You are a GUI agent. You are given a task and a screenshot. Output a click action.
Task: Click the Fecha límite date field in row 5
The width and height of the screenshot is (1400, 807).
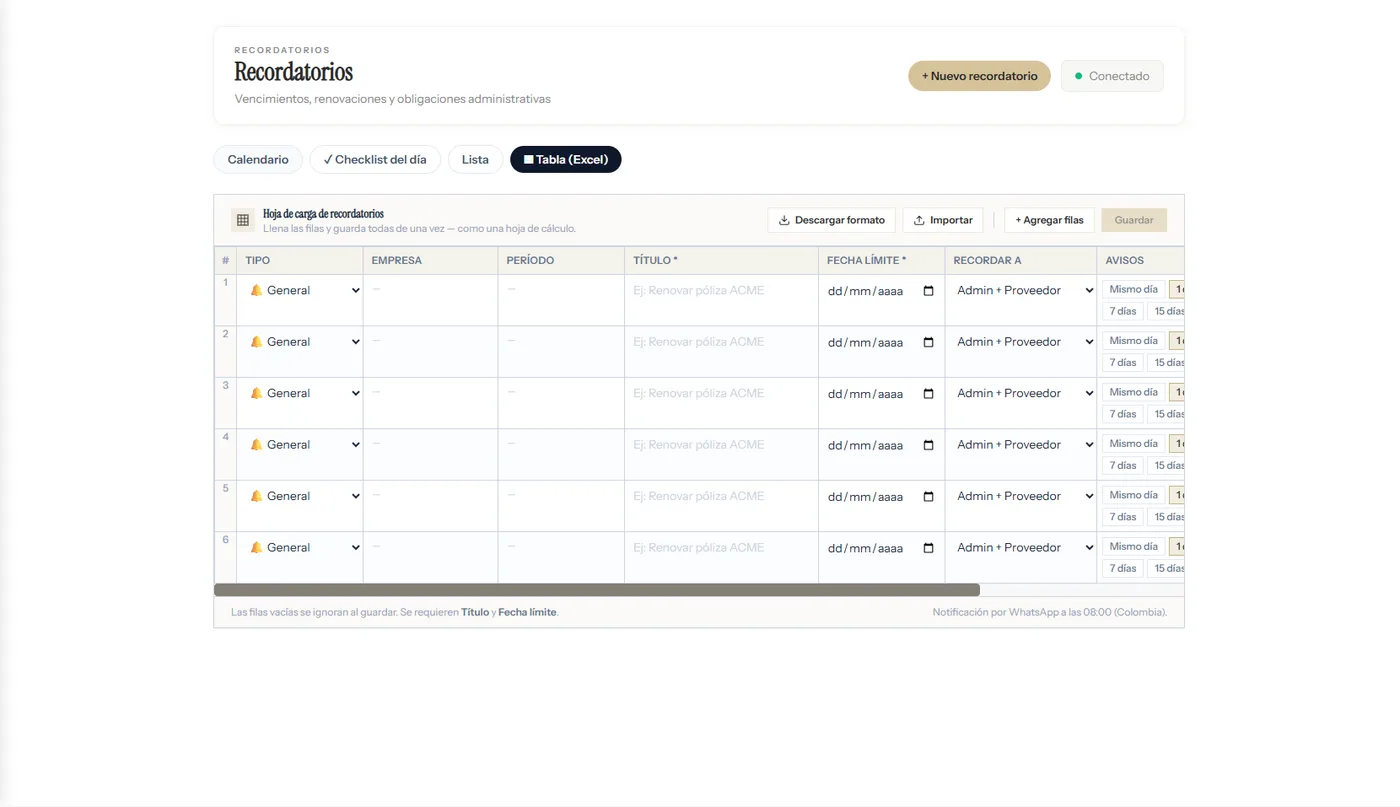(881, 497)
